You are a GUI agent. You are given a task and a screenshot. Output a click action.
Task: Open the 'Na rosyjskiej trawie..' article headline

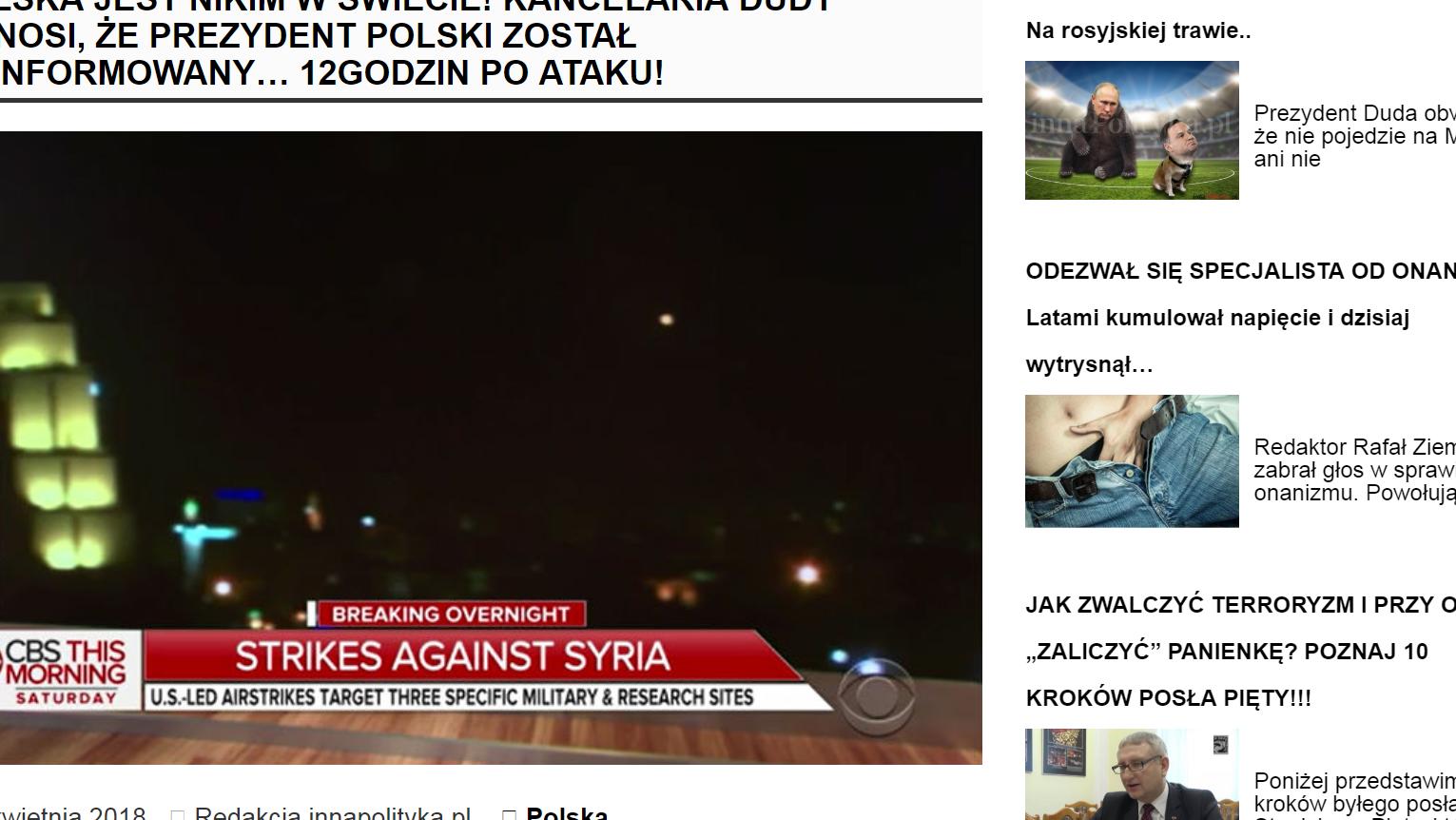click(x=1138, y=30)
